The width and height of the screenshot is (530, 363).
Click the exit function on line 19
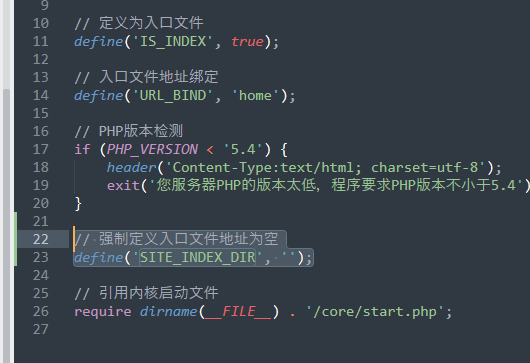pyautogui.click(x=123, y=186)
